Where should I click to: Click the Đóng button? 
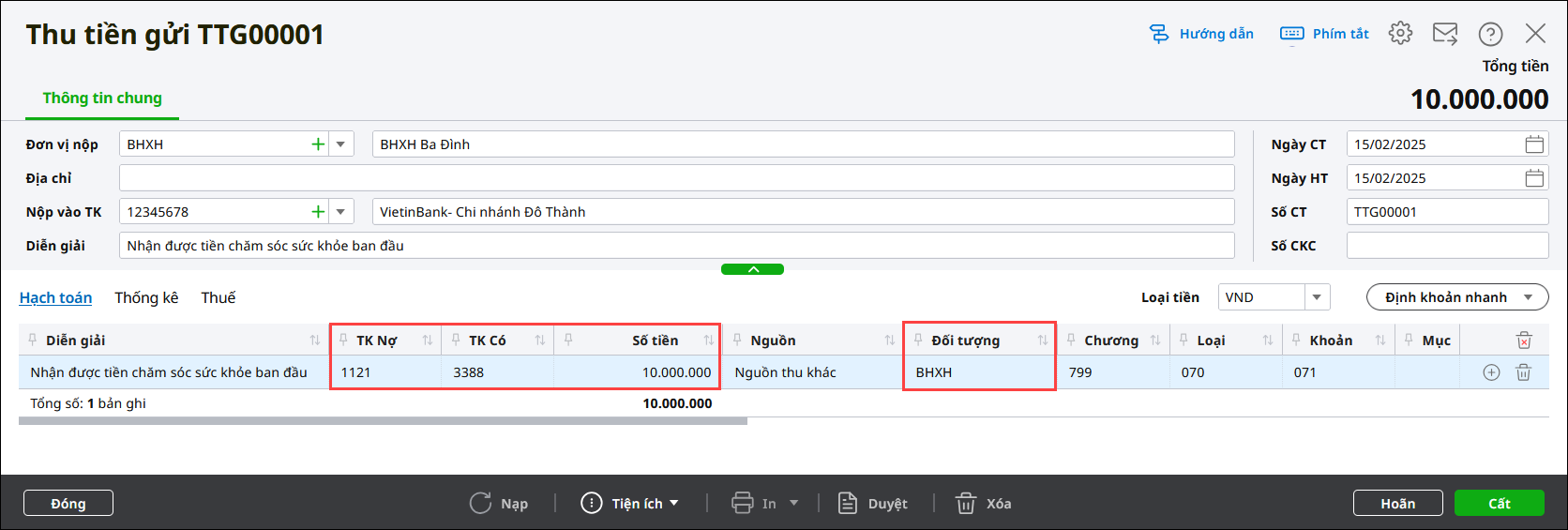pos(68,503)
